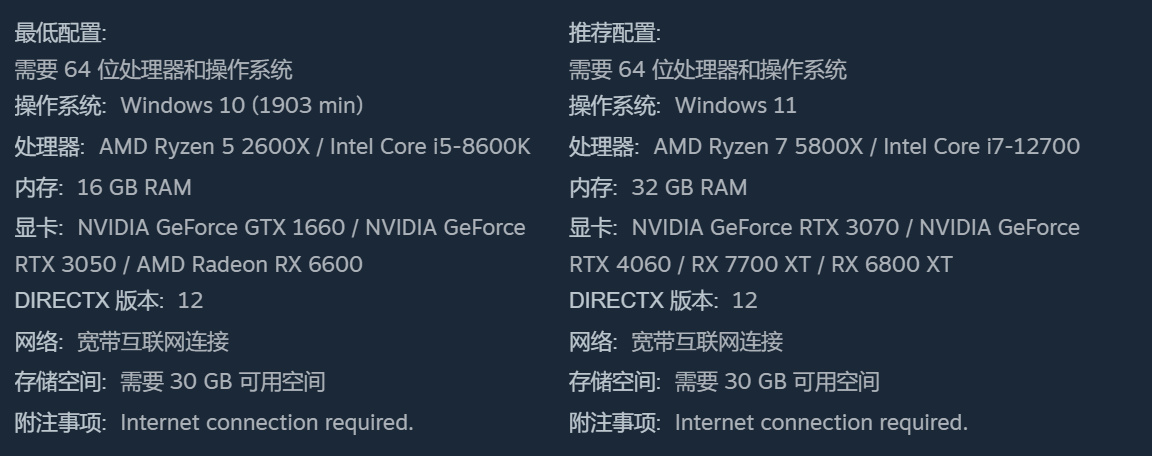The image size is (1152, 456).
Task: Click the 推荐配置 heading
Action: pos(615,33)
